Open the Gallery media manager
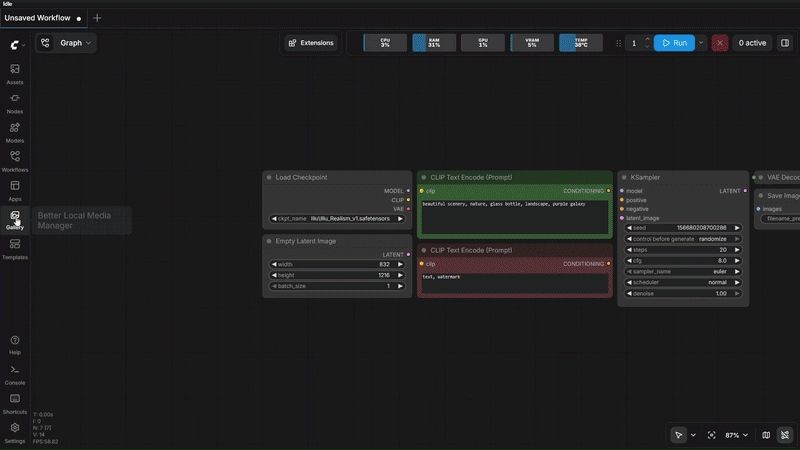800x450 pixels. click(x=15, y=220)
